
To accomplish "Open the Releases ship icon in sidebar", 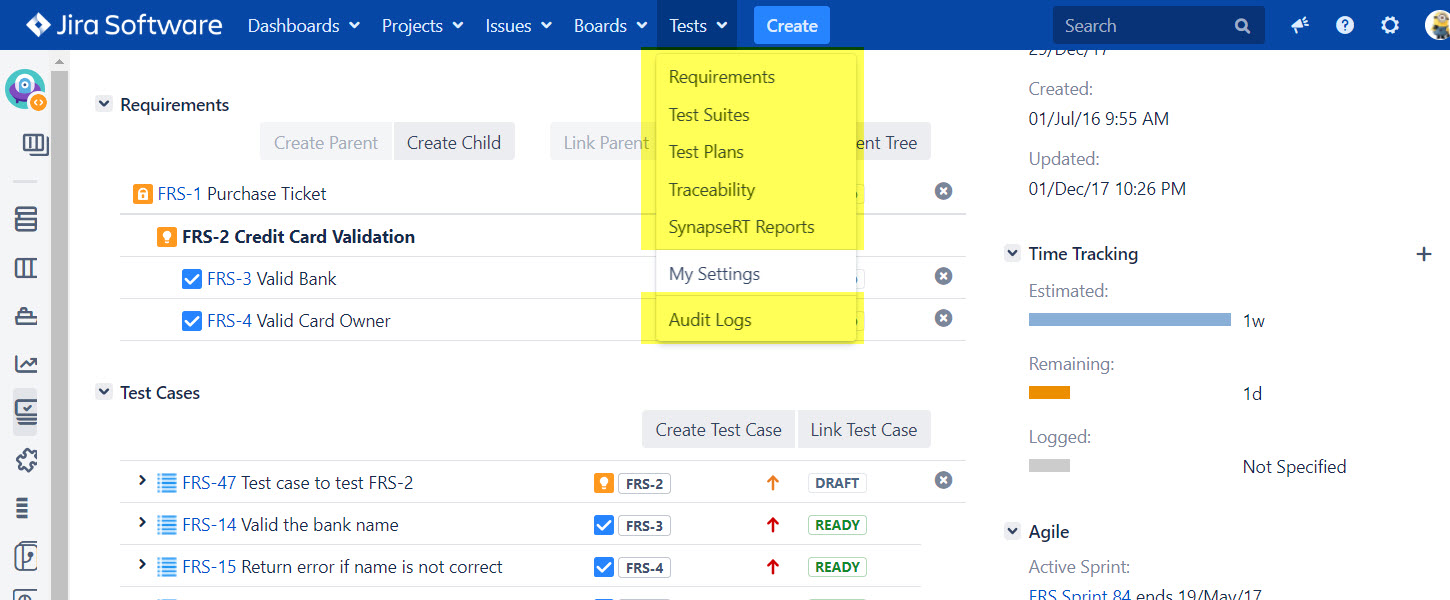I will (x=26, y=316).
